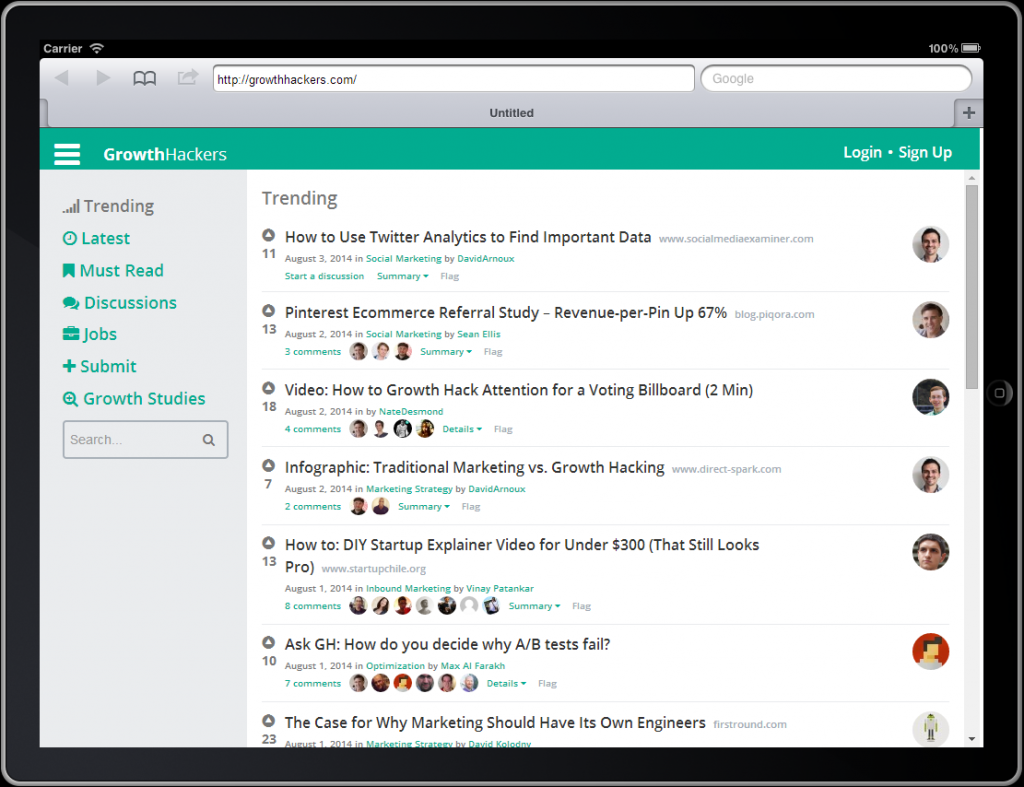Go to Trending in the sidebar

click(x=108, y=206)
